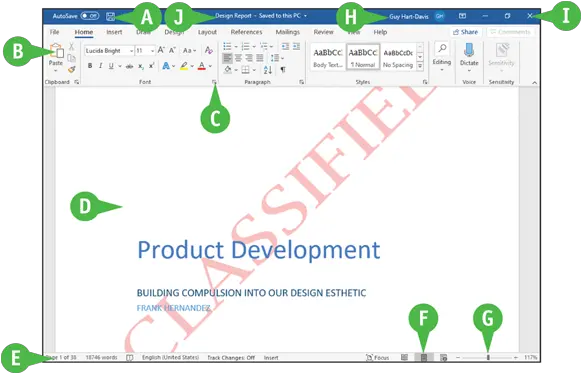Click the Share button
The height and width of the screenshot is (373, 581).
point(465,32)
